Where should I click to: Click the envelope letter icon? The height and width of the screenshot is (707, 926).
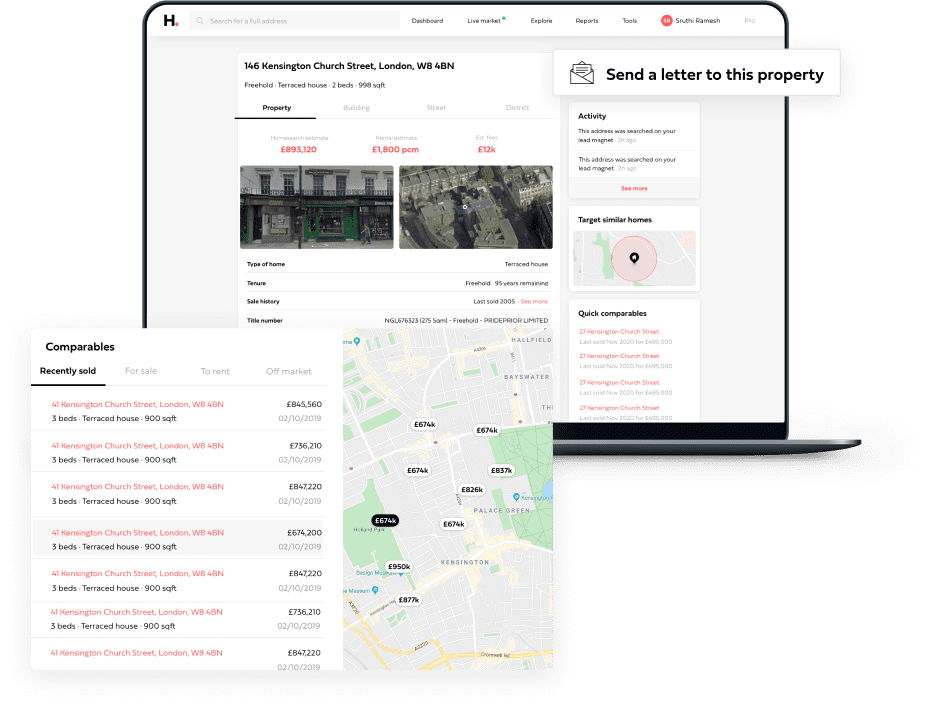582,74
